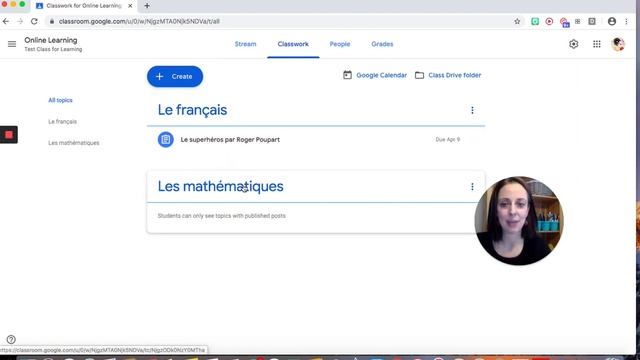The image size is (640, 360).
Task: Open Class Drive folder
Action: point(448,75)
